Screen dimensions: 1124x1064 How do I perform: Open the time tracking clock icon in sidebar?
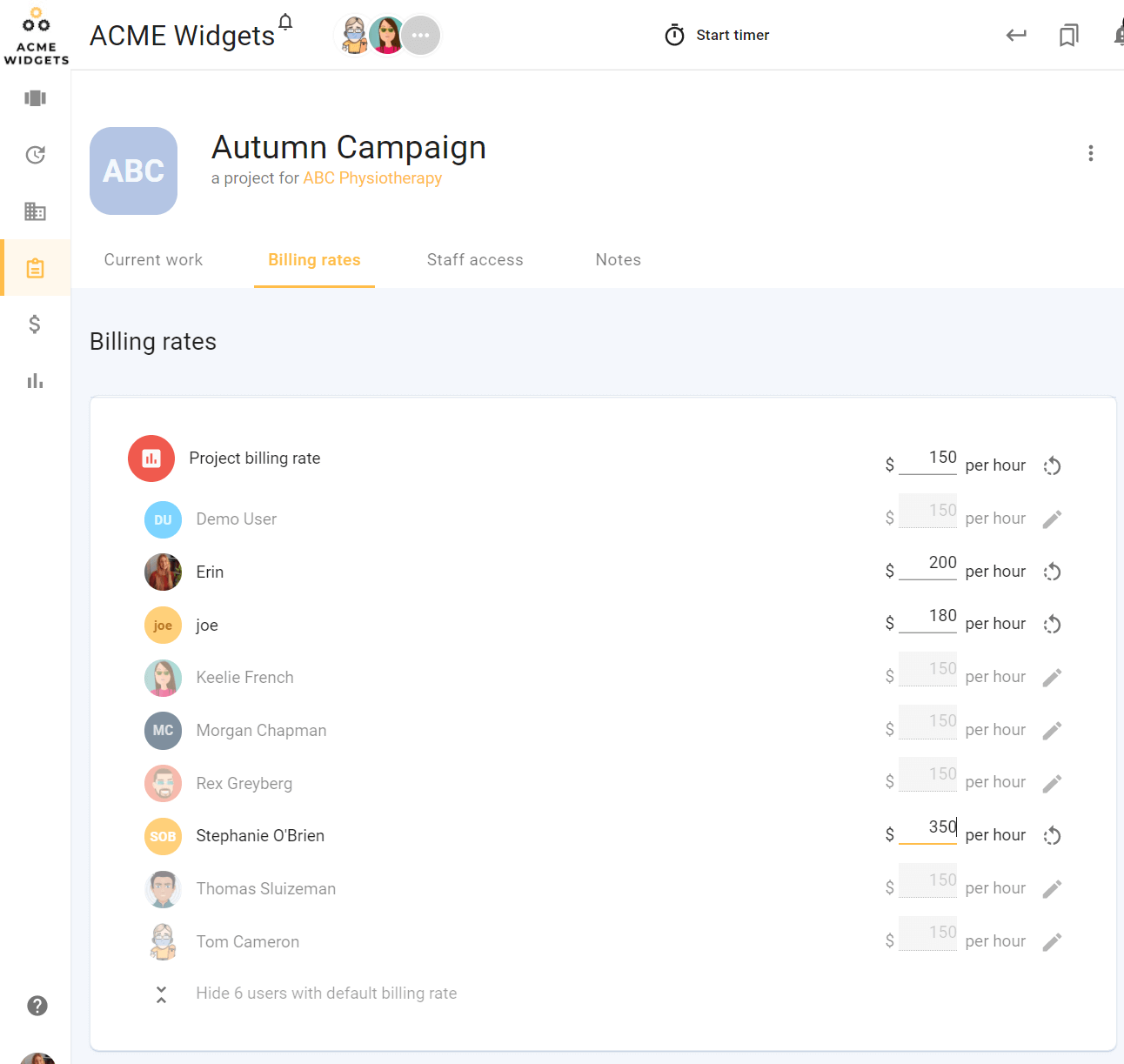click(36, 155)
